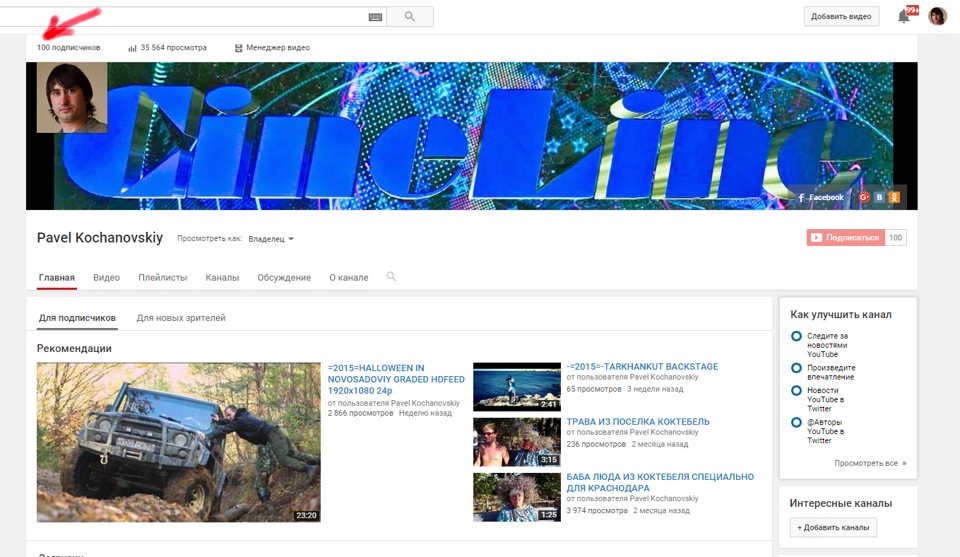
Task: Open the БАБА ЛЮДА ИЗ КОКТЕБЕЛЯ thumbnail
Action: pyautogui.click(x=517, y=497)
